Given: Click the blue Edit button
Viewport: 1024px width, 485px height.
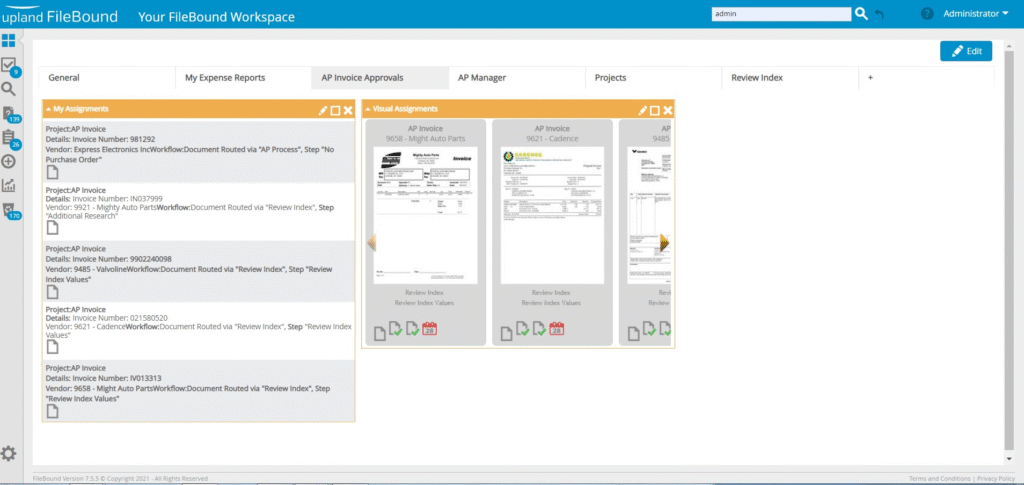Looking at the screenshot, I should [966, 51].
